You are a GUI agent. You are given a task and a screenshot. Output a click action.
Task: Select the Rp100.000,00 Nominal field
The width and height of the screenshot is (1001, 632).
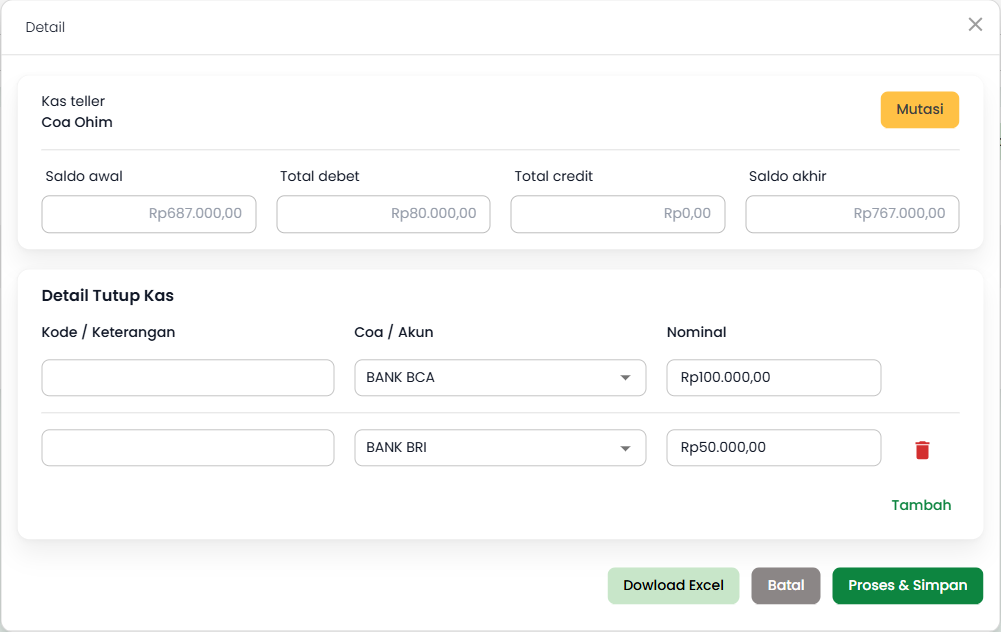(773, 378)
